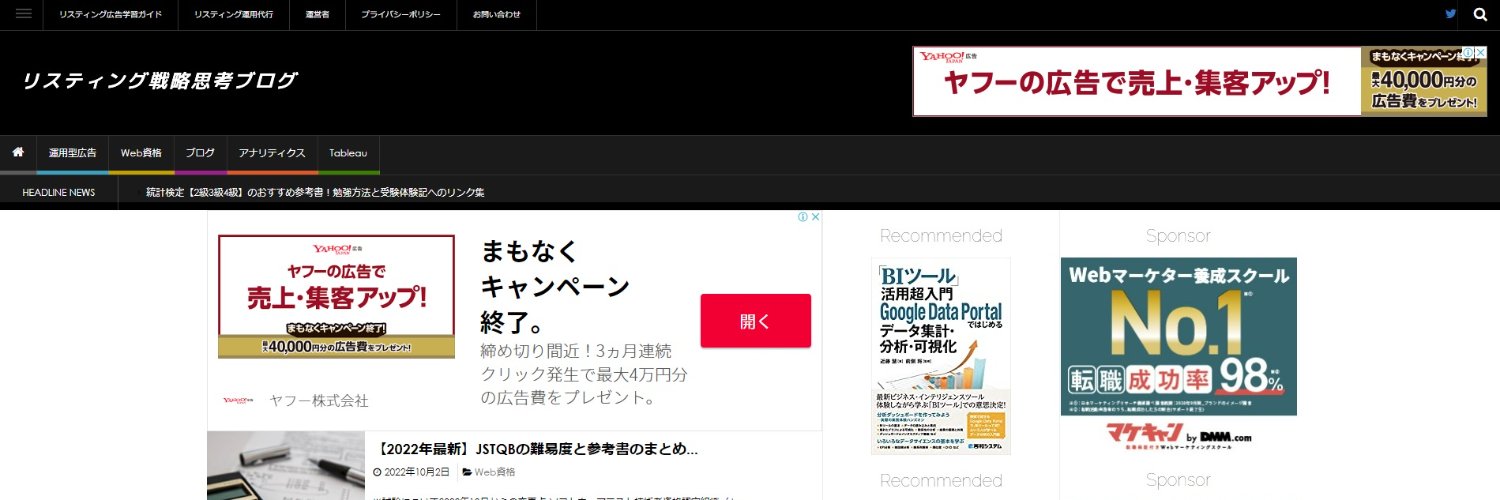Image resolution: width=1500 pixels, height=500 pixels.
Task: Open the Twitter bird icon link
Action: click(1451, 14)
